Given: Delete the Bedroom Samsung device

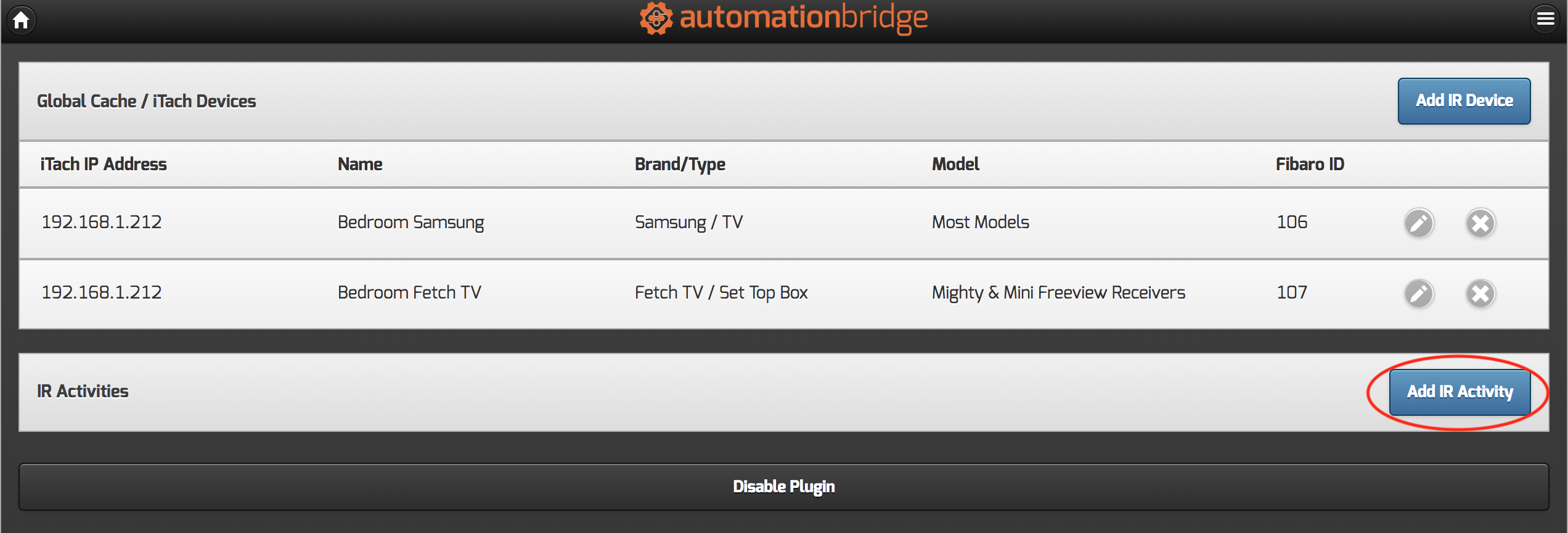Looking at the screenshot, I should click(x=1480, y=223).
